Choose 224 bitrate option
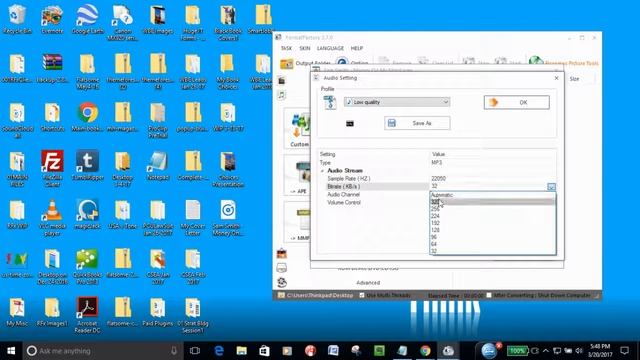This screenshot has width=640, height=360. (492, 216)
